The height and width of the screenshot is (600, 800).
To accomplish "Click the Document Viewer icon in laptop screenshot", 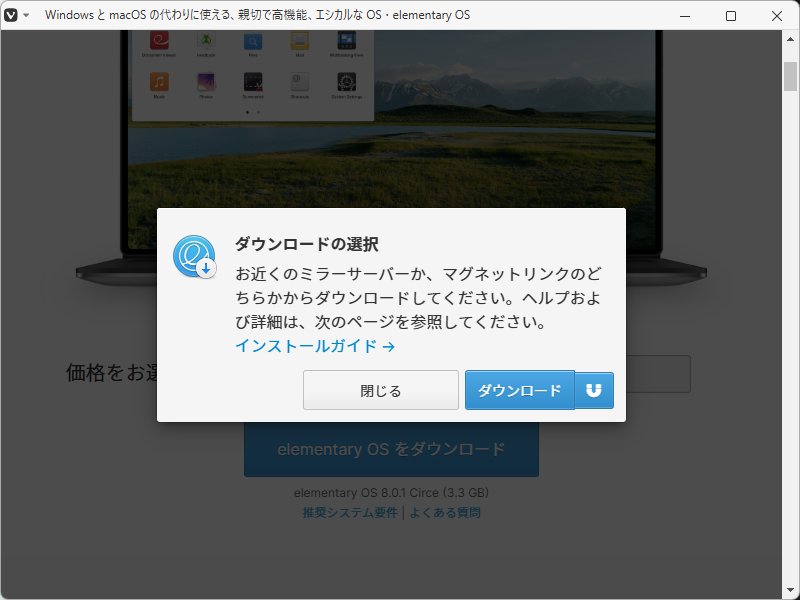I will (159, 40).
